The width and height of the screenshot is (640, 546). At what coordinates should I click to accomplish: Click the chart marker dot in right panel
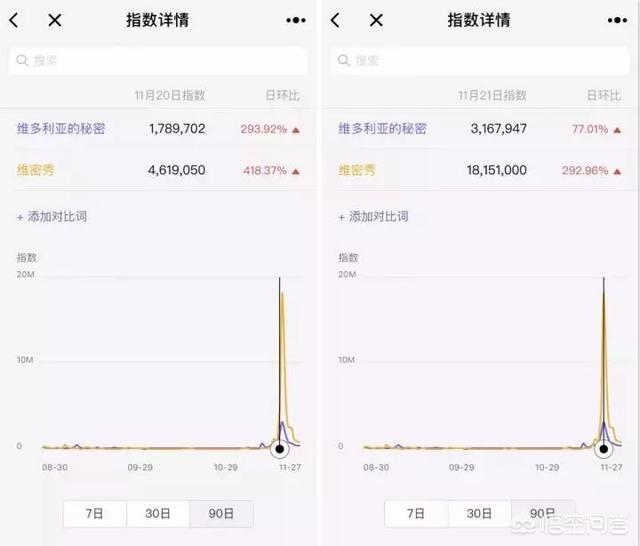604,449
